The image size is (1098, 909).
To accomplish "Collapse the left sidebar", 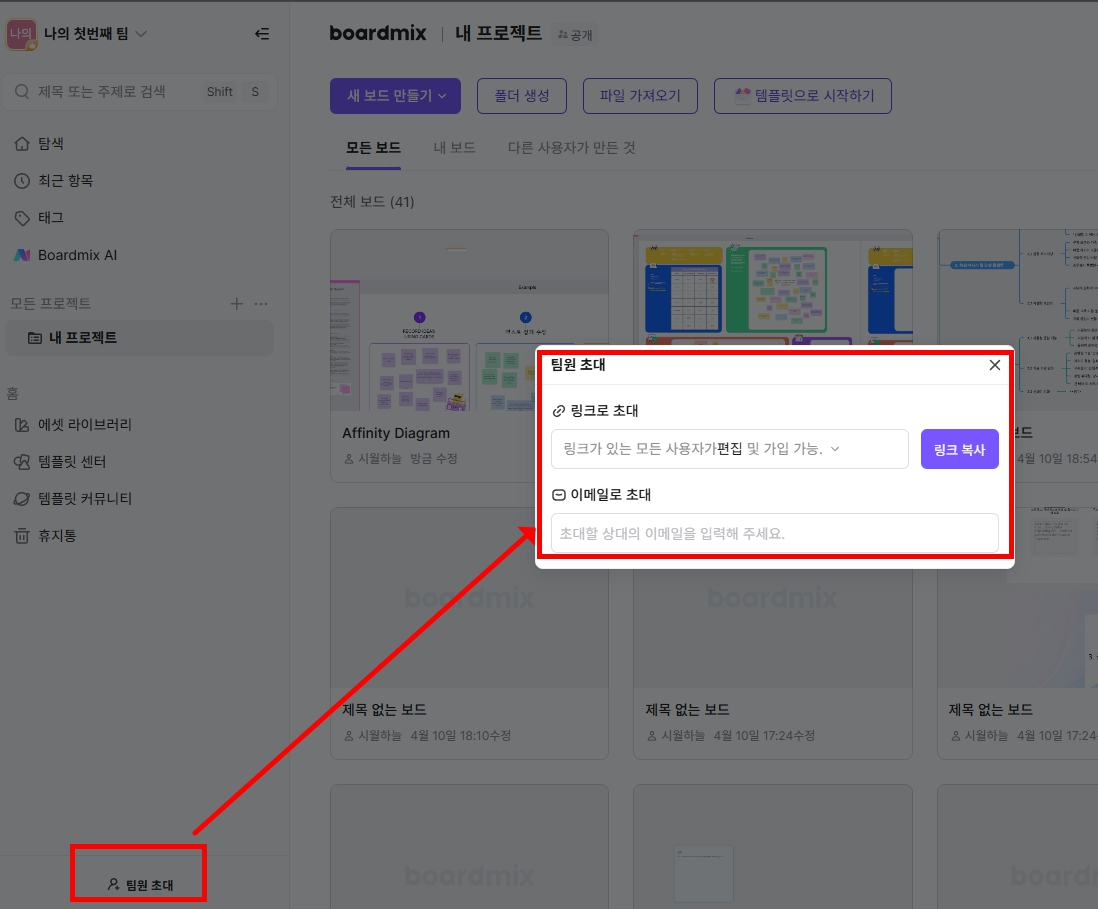I will pyautogui.click(x=261, y=33).
